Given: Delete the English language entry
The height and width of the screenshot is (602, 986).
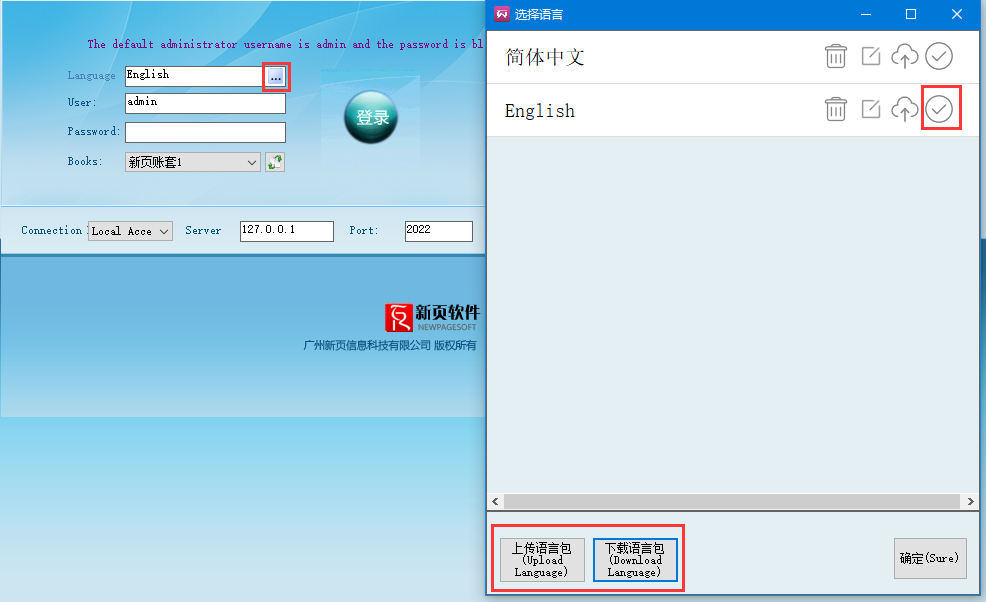Looking at the screenshot, I should click(836, 110).
